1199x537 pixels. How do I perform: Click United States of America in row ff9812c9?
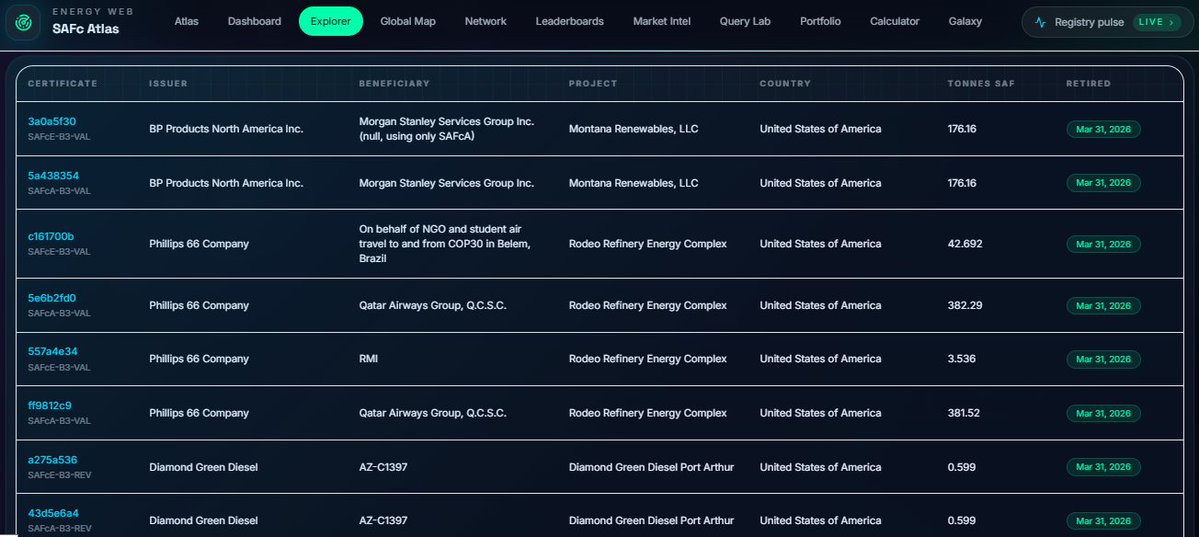tap(820, 413)
